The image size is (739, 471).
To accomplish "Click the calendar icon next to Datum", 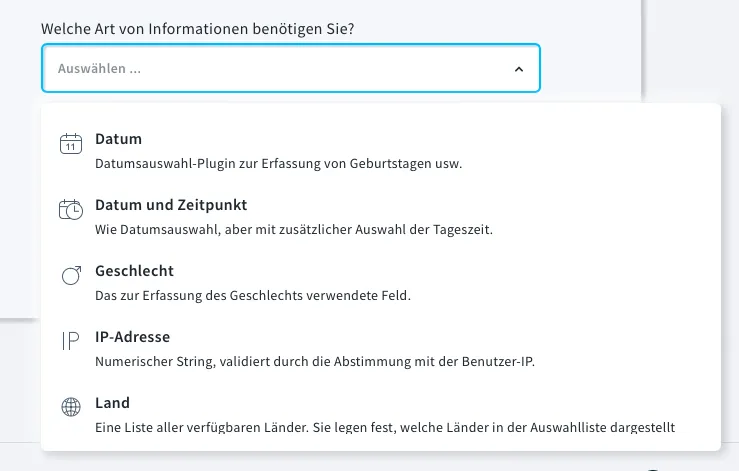I will click(x=71, y=143).
